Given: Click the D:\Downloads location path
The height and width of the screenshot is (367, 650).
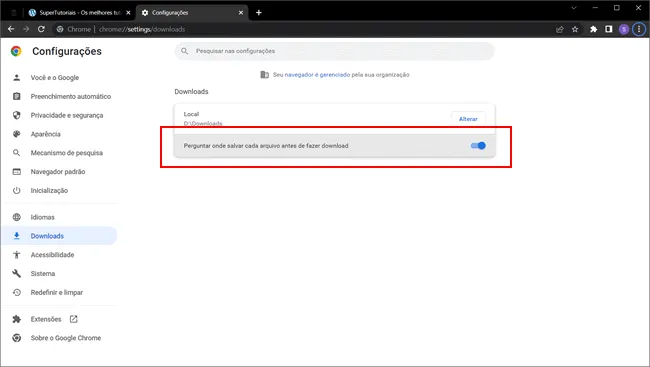Looking at the screenshot, I should coord(203,124).
